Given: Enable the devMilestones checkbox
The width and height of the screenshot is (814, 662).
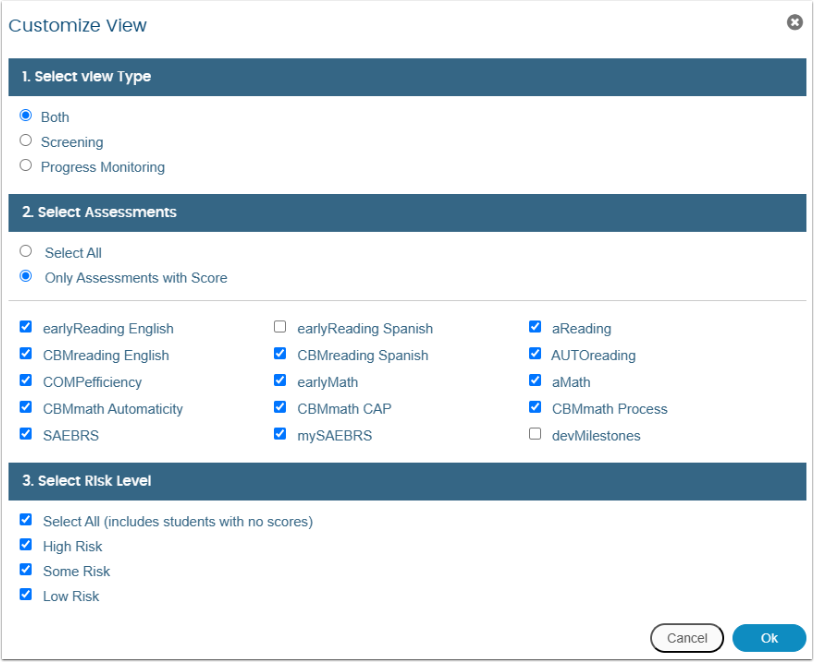Looking at the screenshot, I should pos(535,434).
